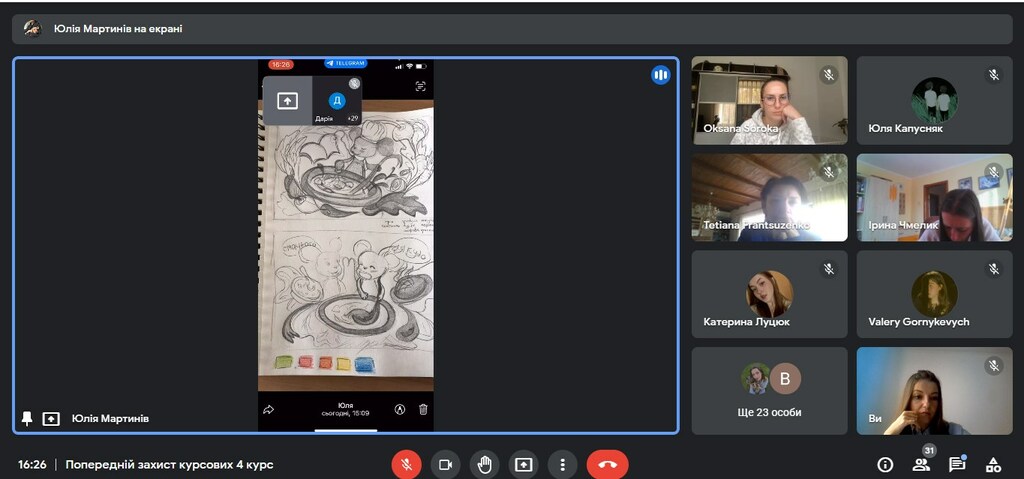
Task: Click the screen share icon in phone overlay
Action: coord(287,101)
